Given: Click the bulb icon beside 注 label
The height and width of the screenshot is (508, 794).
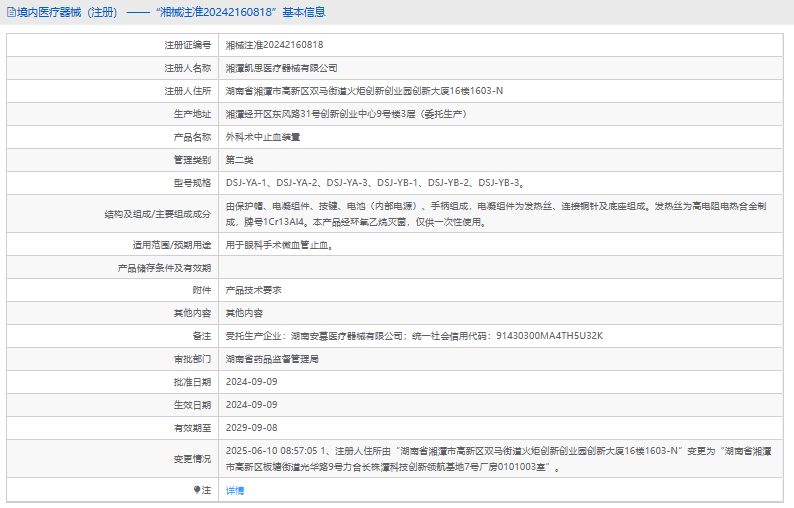Looking at the screenshot, I should point(197,490).
